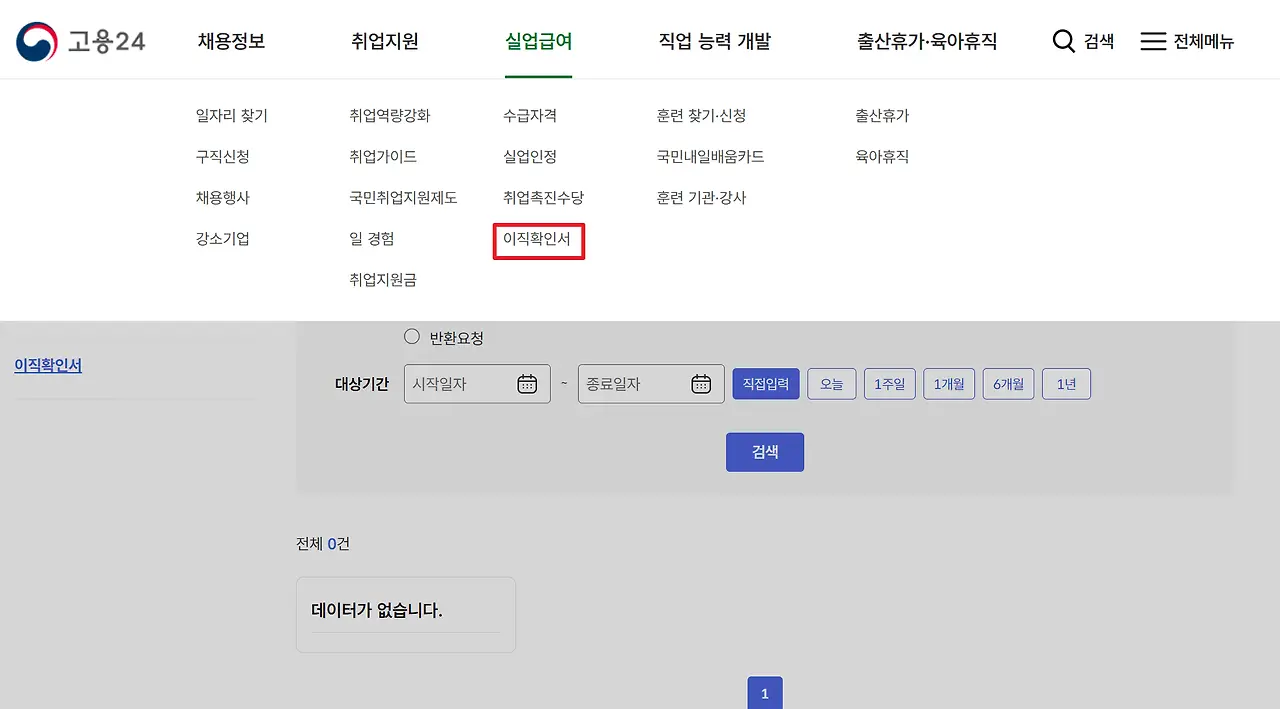
Task: Open the 채용정보 menu
Action: tap(231, 41)
